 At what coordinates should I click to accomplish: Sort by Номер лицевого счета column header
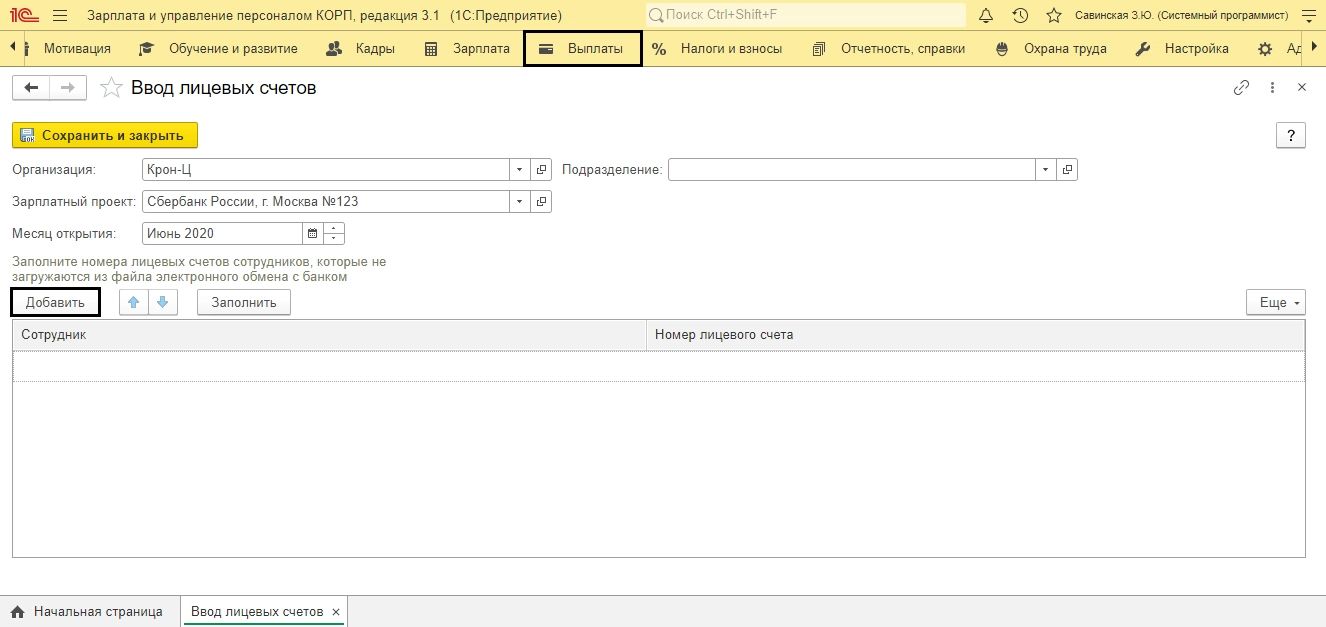pyautogui.click(x=975, y=335)
